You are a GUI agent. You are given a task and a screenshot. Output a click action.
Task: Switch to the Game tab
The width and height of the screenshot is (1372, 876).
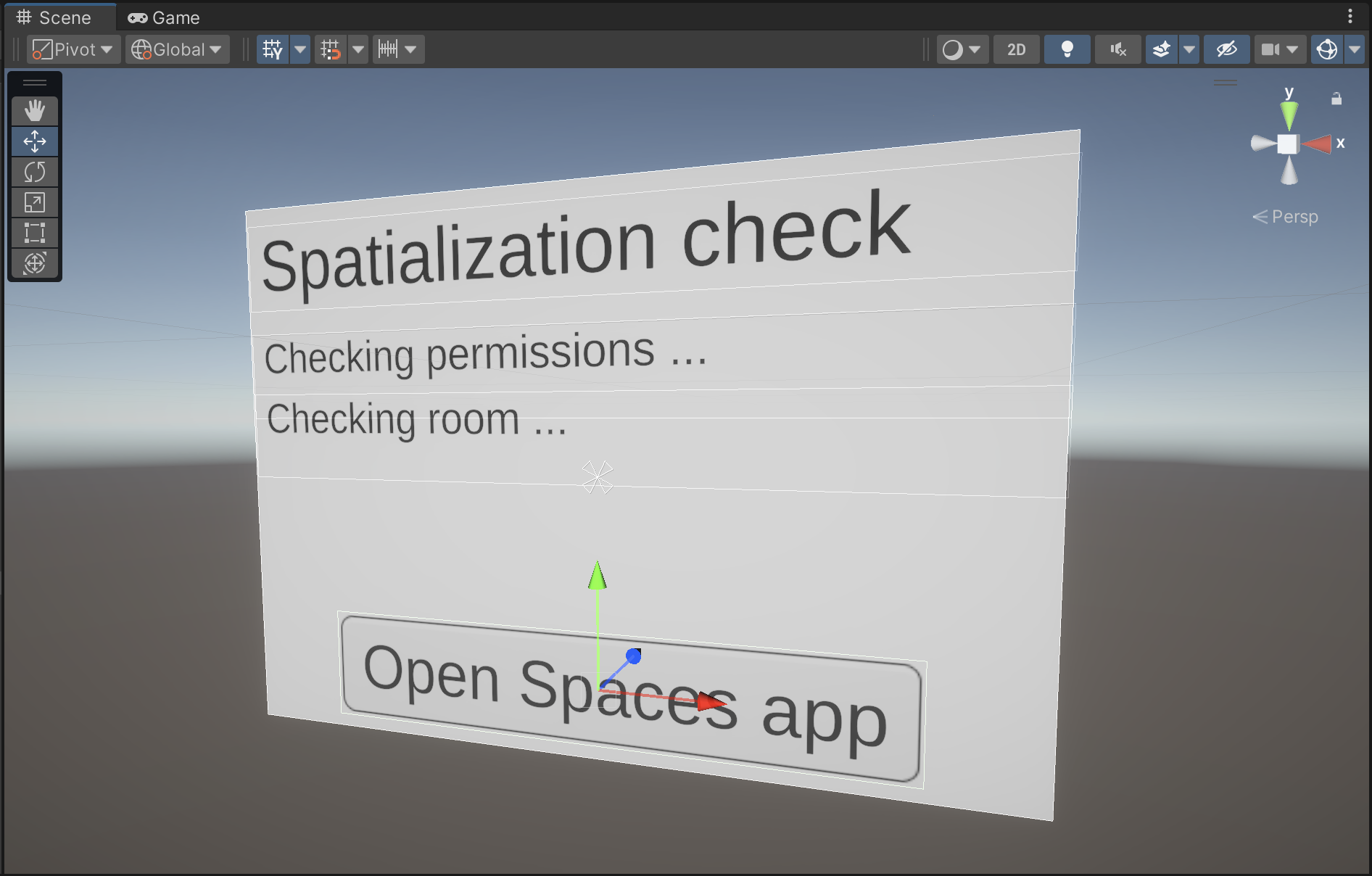coord(164,17)
